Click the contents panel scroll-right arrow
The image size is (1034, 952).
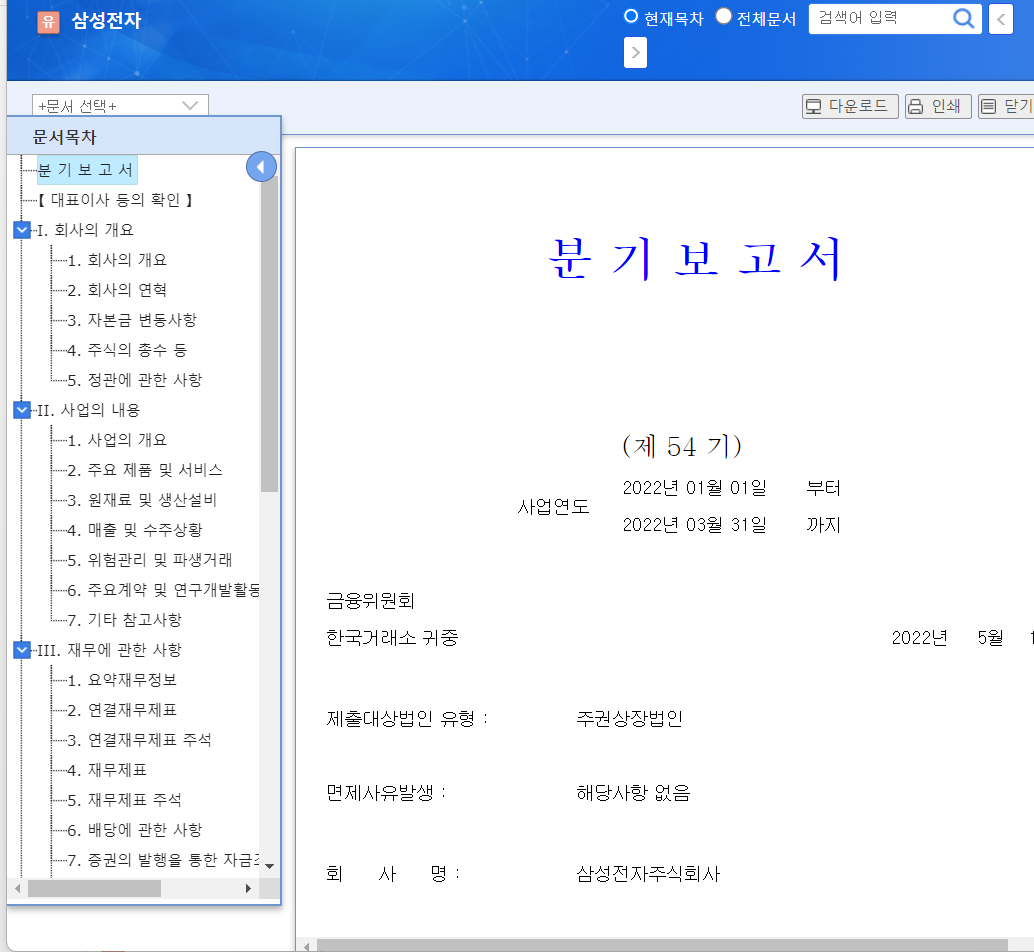248,889
